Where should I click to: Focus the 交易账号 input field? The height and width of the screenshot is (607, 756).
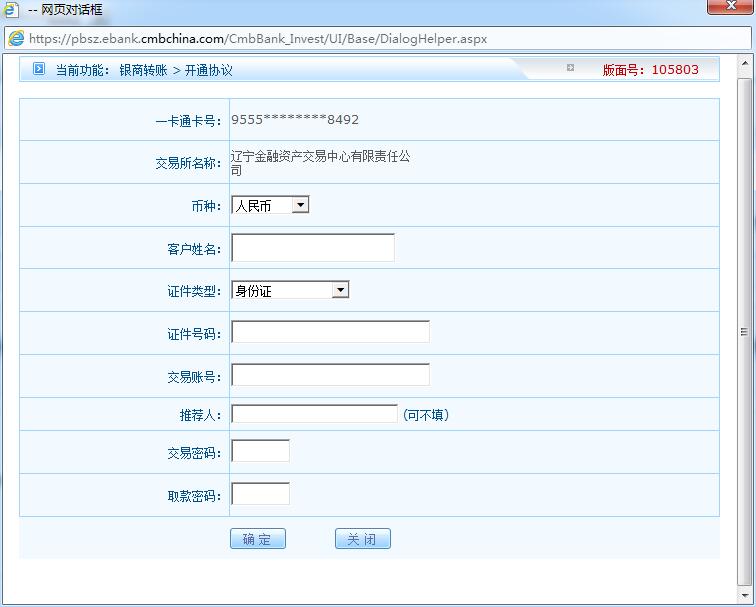coord(331,375)
